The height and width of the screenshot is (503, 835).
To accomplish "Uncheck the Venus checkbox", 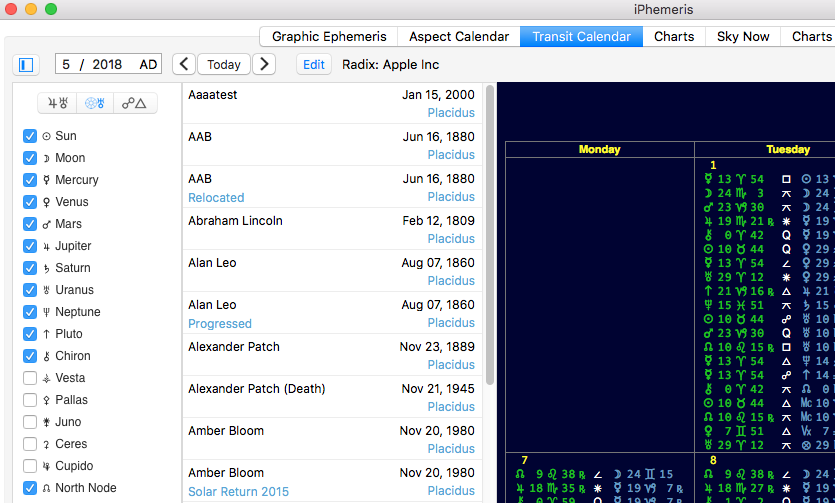I will [x=30, y=202].
